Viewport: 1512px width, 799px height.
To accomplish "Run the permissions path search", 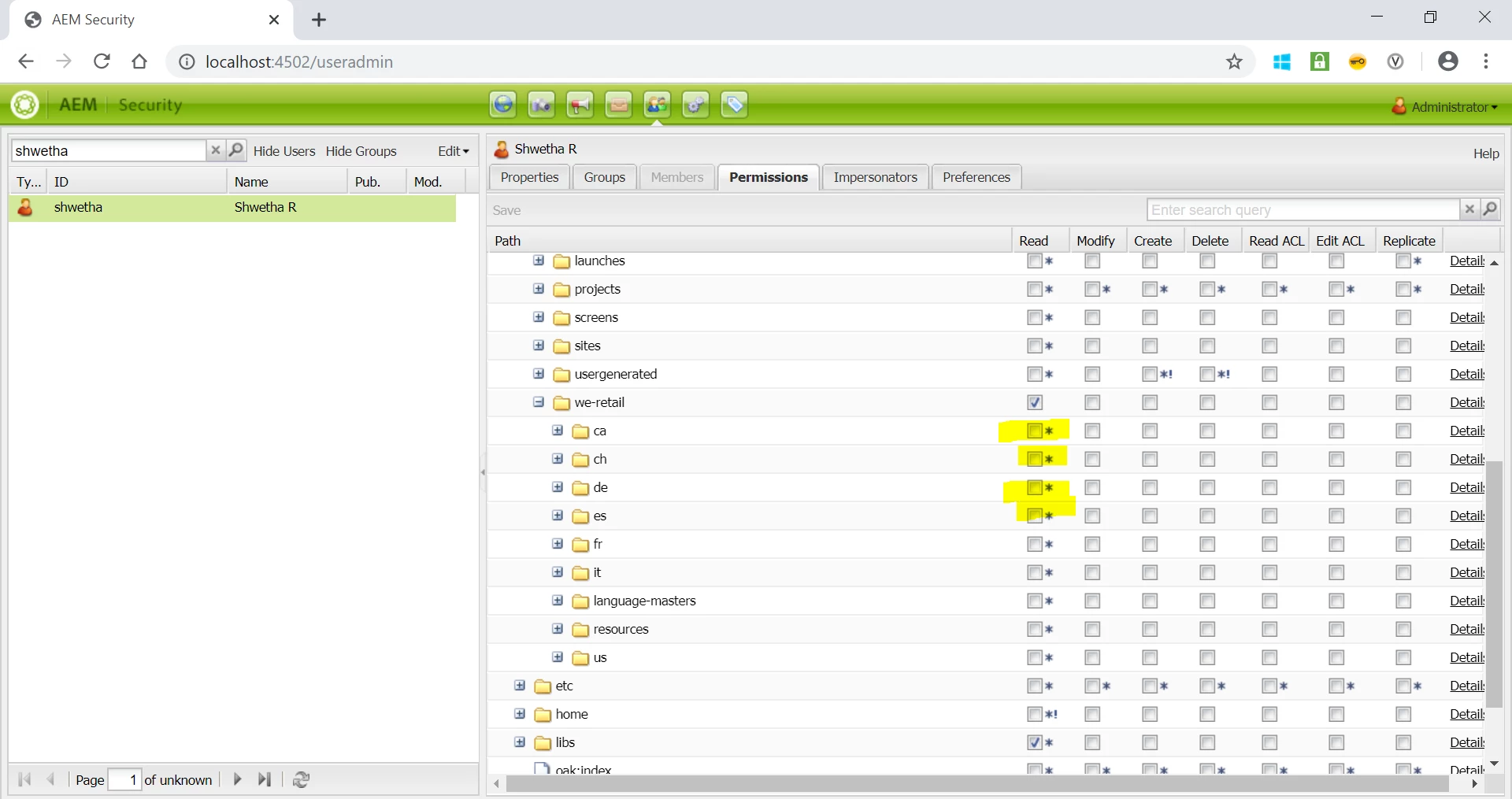I will pyautogui.click(x=1490, y=209).
